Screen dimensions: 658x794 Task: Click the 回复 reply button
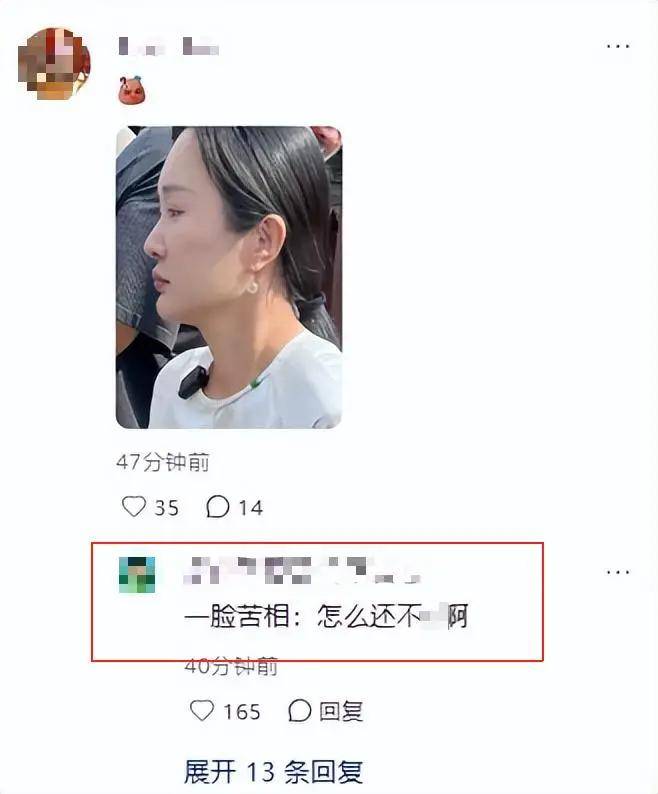[x=341, y=711]
